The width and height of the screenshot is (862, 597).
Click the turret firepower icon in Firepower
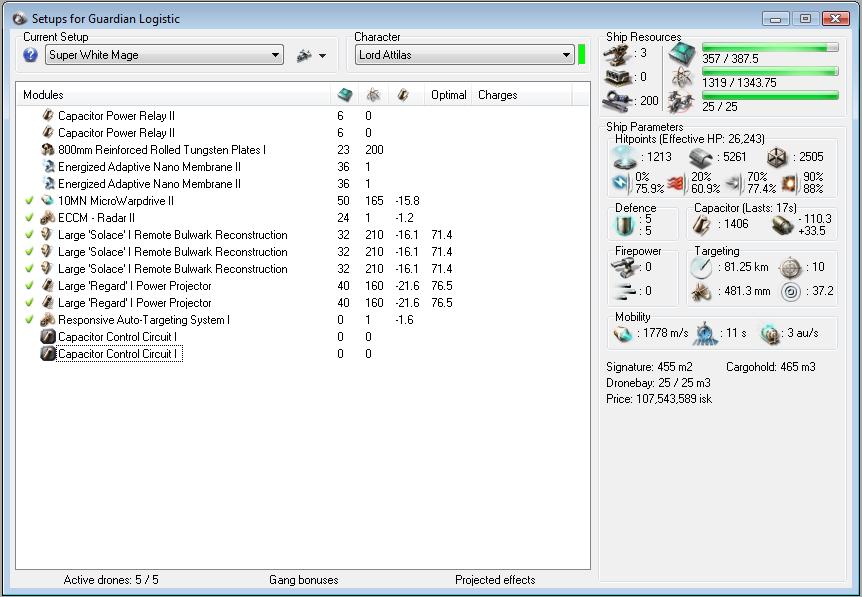coord(624,268)
